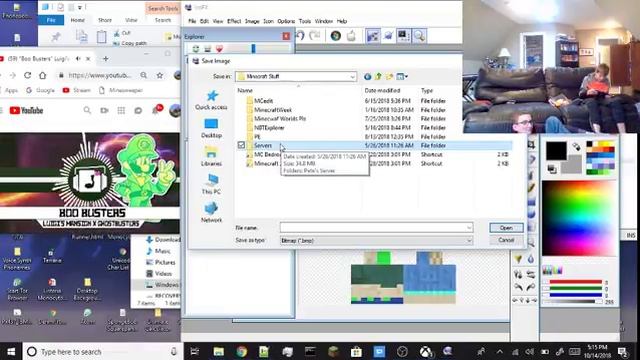Select Libraries in Save Image sidebar
Viewport: 640px width, 360px height.
tap(211, 156)
